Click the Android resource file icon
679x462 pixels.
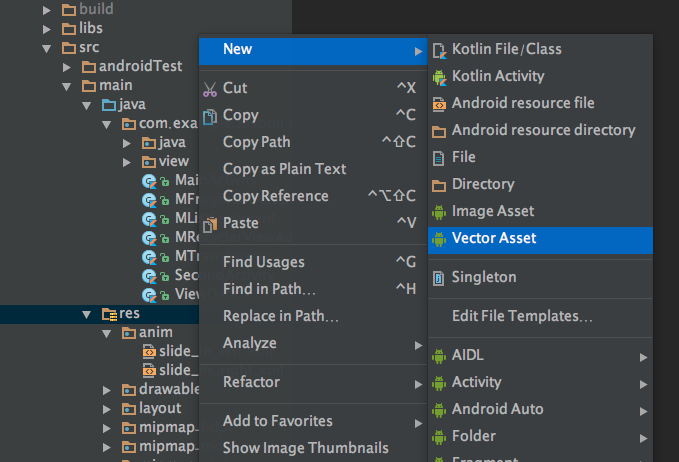438,103
